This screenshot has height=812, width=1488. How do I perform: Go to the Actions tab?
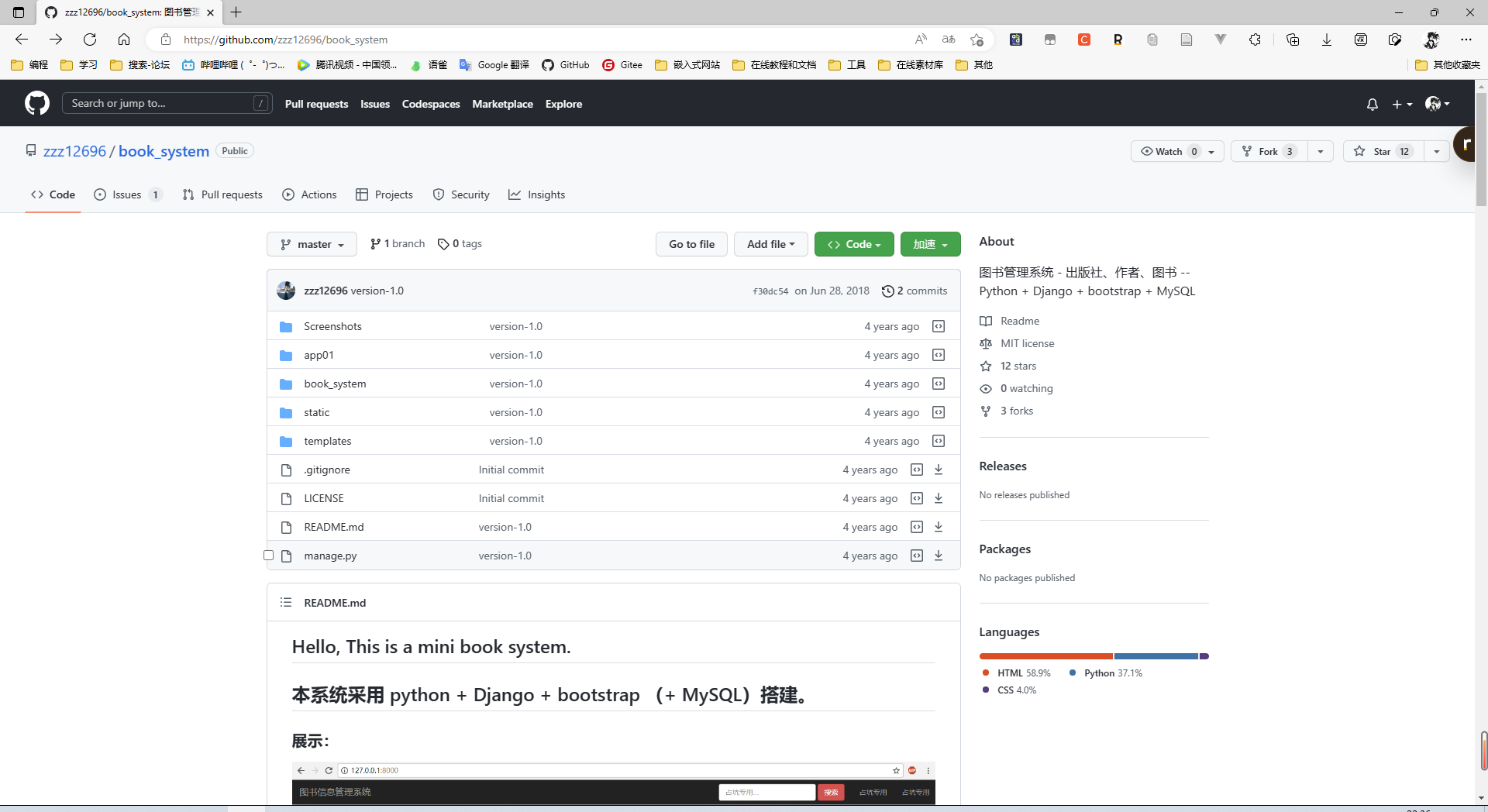(x=309, y=194)
